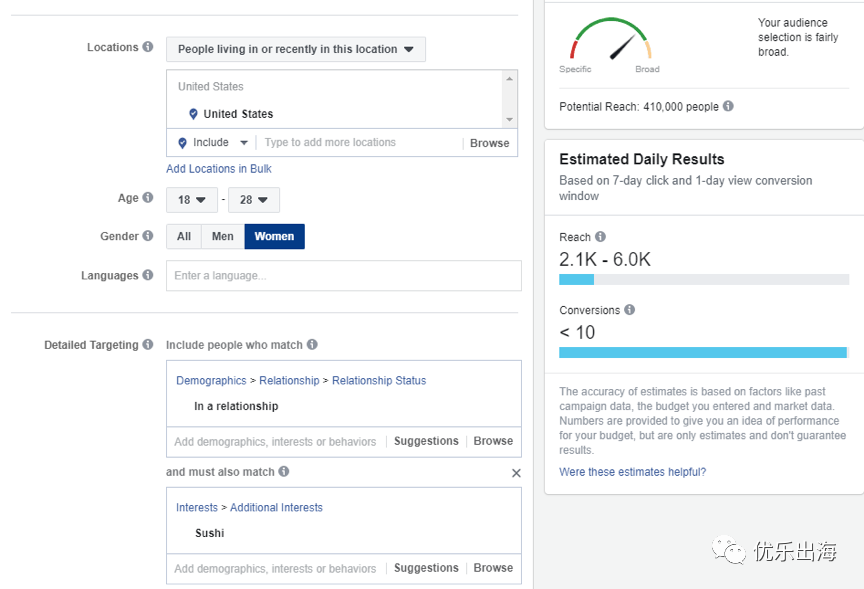The height and width of the screenshot is (589, 864).
Task: Click the Detailed Targeting info icon
Action: 148,345
